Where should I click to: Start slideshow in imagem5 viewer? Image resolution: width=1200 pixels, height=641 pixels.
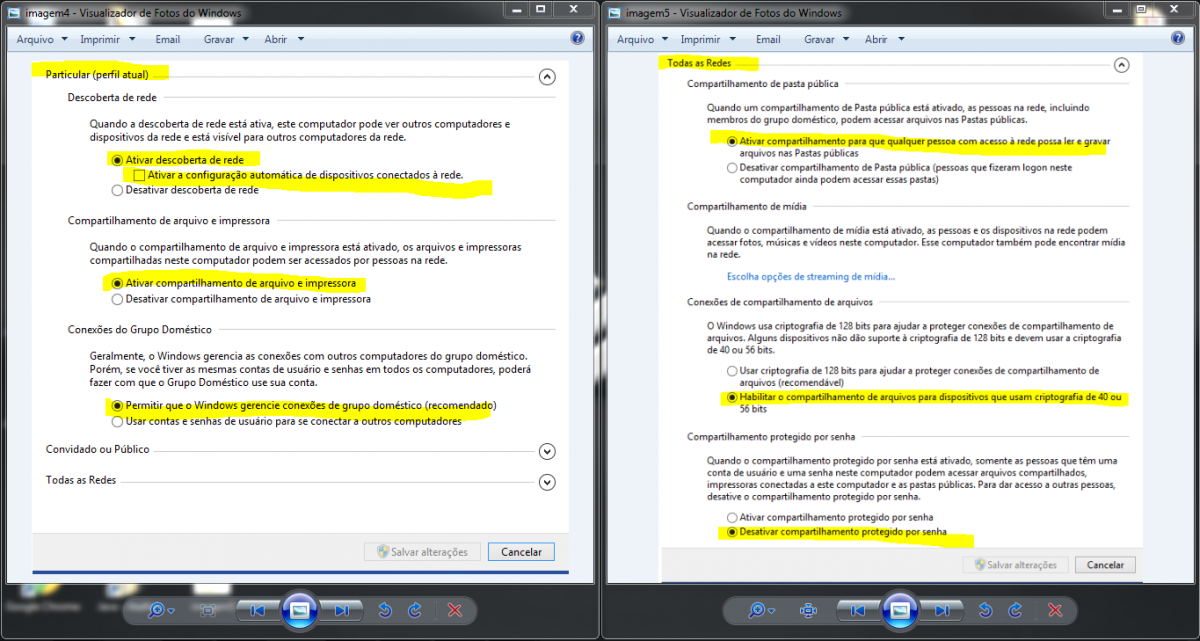(x=899, y=610)
